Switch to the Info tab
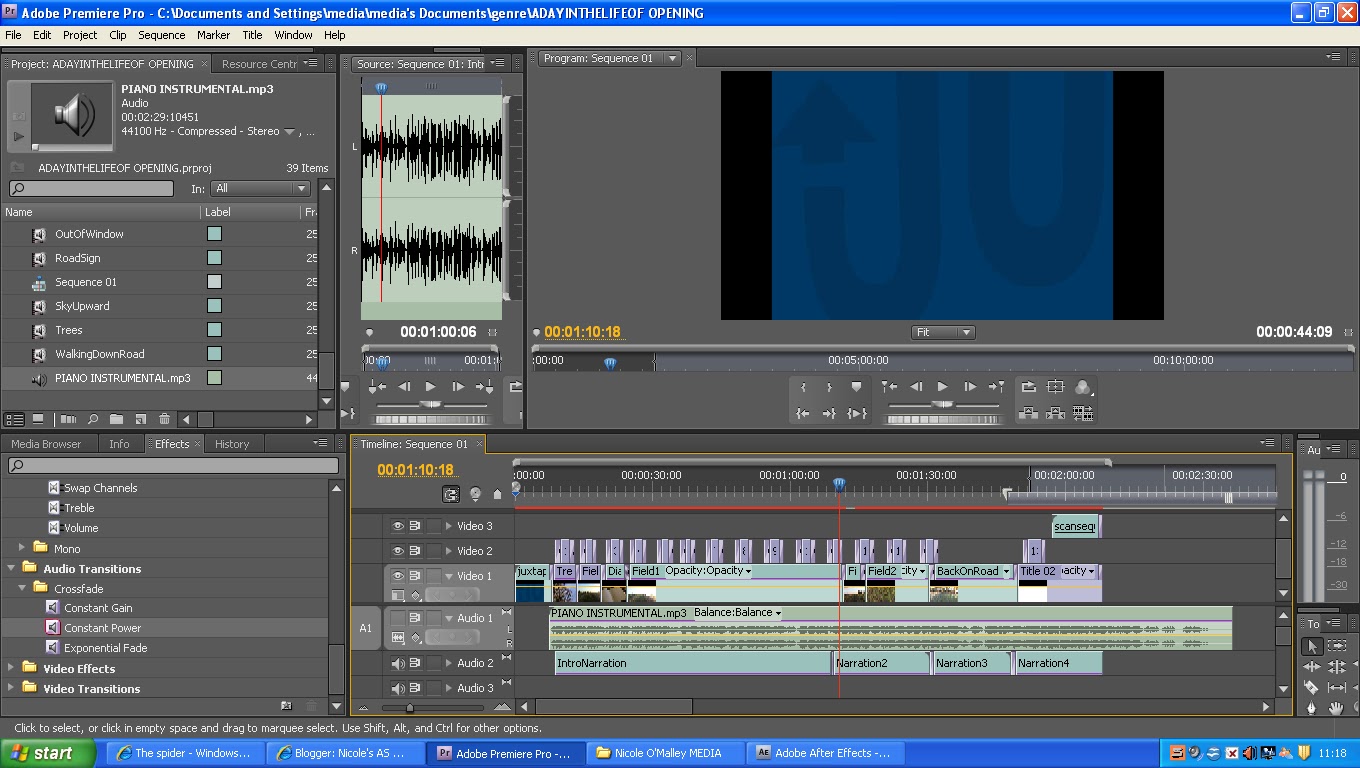Screen dimensions: 1360x768 pos(119,444)
